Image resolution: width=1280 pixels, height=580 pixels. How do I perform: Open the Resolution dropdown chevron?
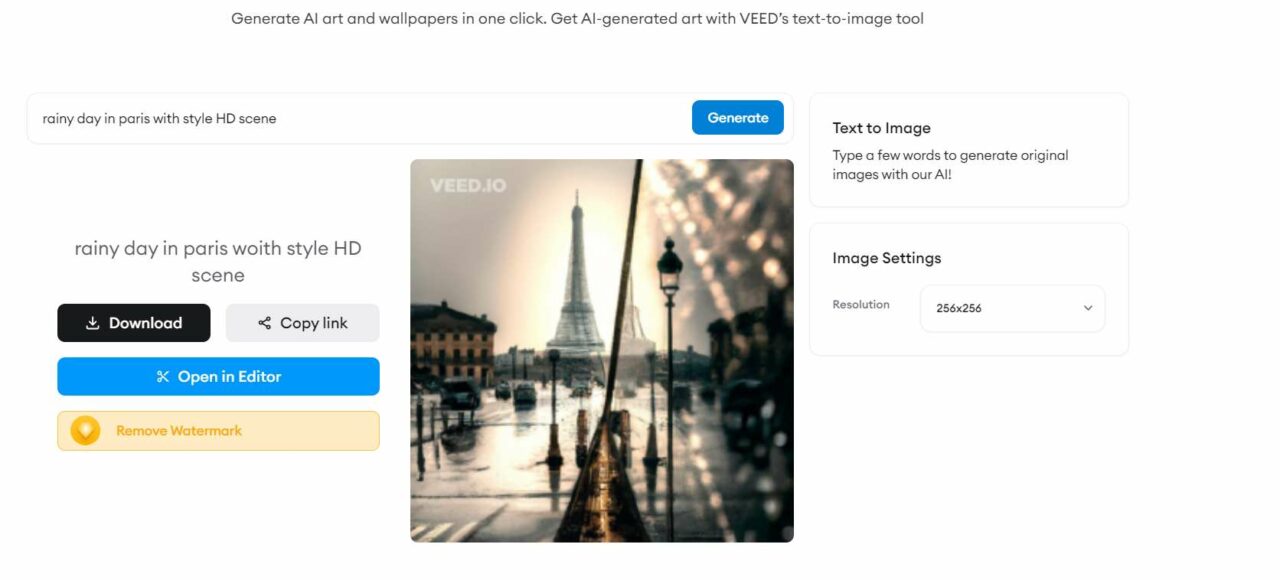coord(1087,308)
